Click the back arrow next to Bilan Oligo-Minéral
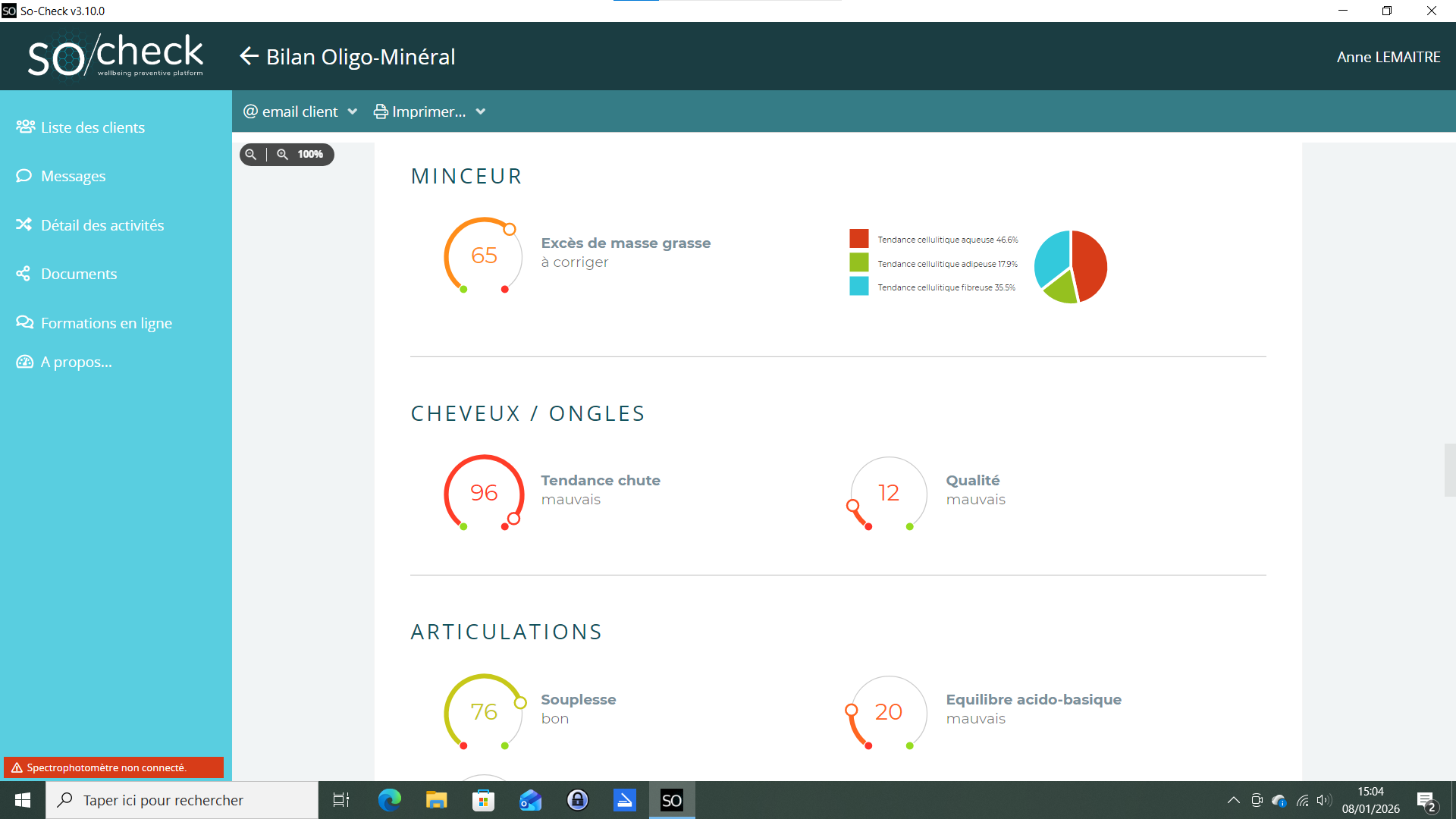Screen dimensions: 1456x819 (x=249, y=56)
